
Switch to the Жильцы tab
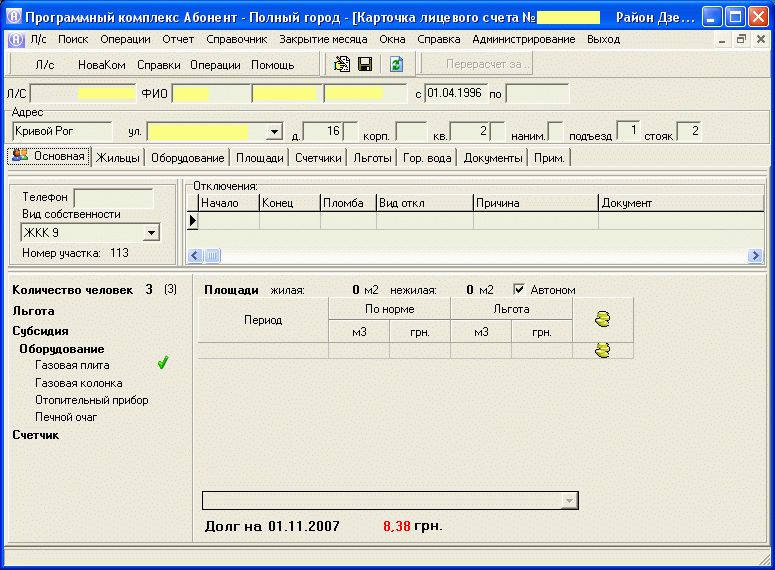118,158
